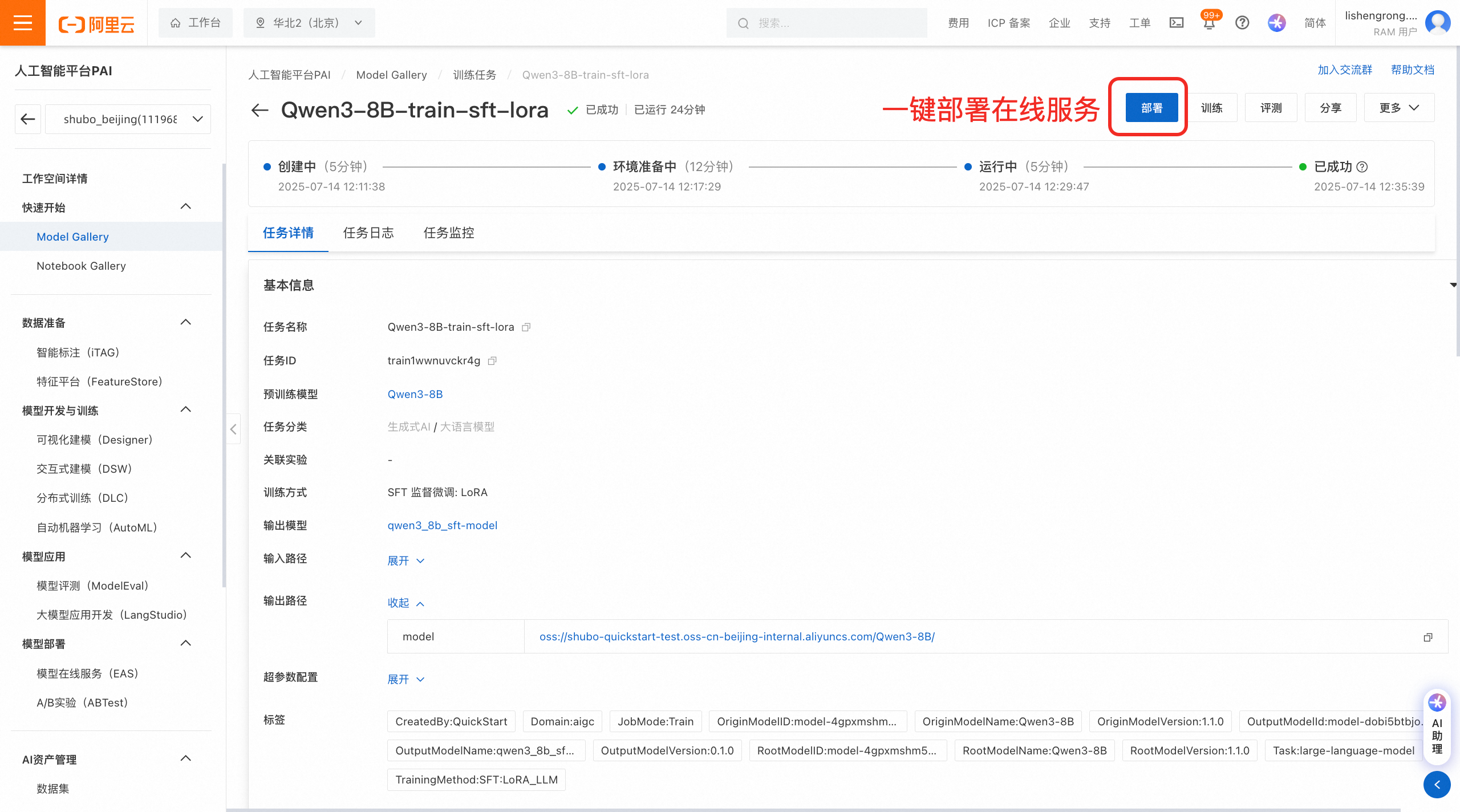Click in the top search field
This screenshot has width=1460, height=812.
[827, 23]
